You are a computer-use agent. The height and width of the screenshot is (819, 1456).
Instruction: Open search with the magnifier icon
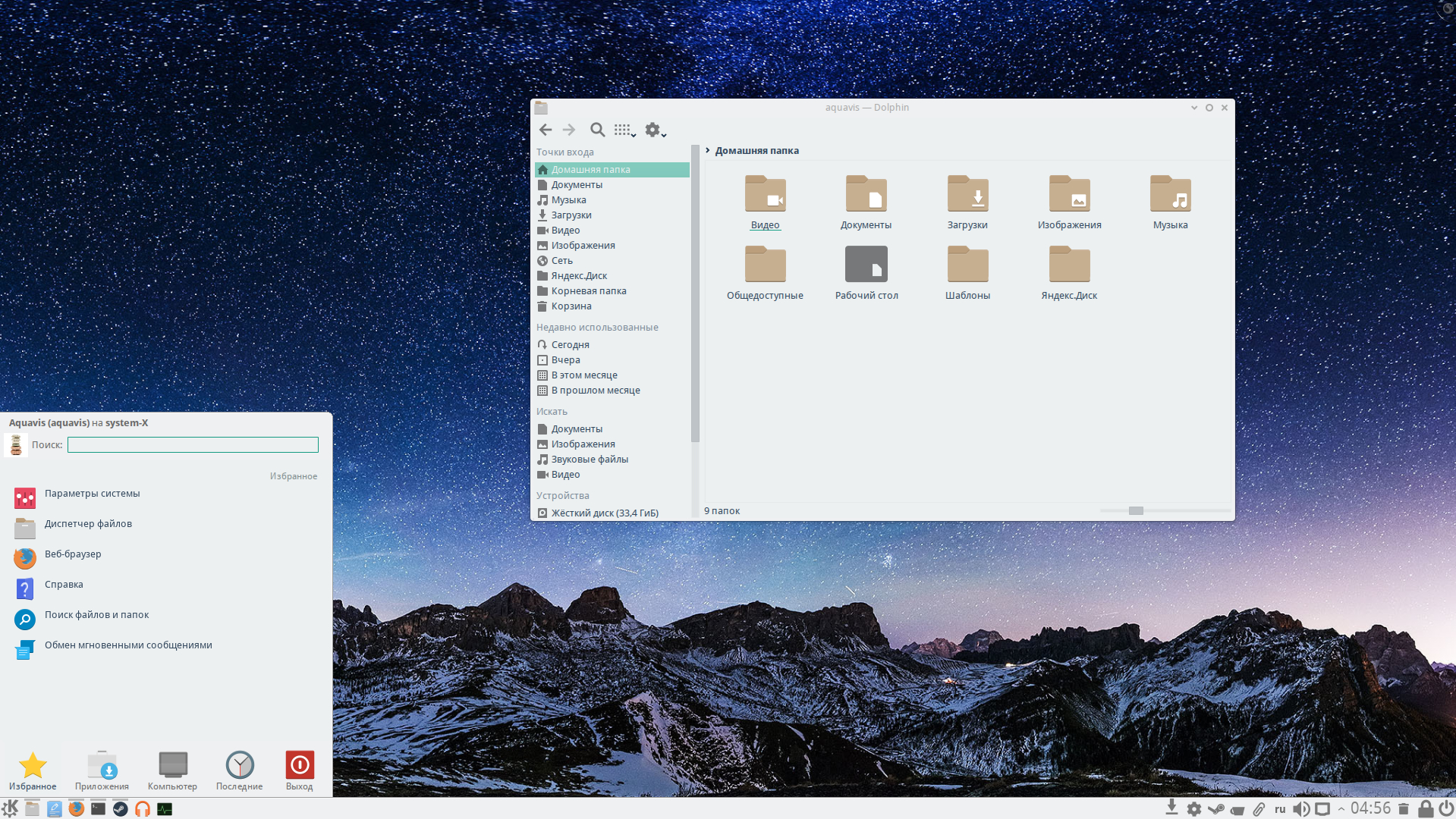pyautogui.click(x=597, y=130)
